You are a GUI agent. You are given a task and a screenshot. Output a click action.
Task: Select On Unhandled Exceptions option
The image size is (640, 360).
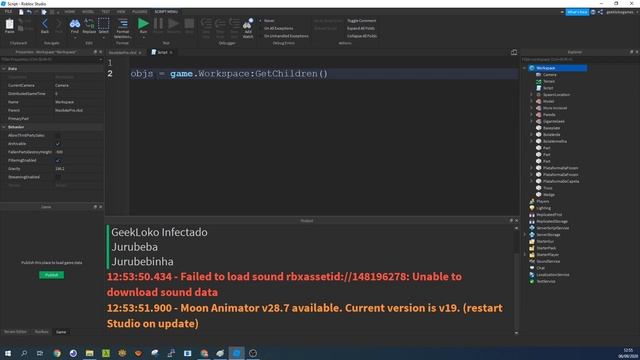(x=286, y=36)
